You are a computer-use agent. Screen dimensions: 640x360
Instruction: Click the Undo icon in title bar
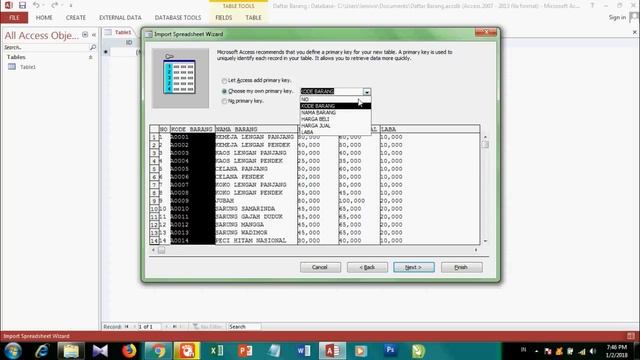point(36,5)
